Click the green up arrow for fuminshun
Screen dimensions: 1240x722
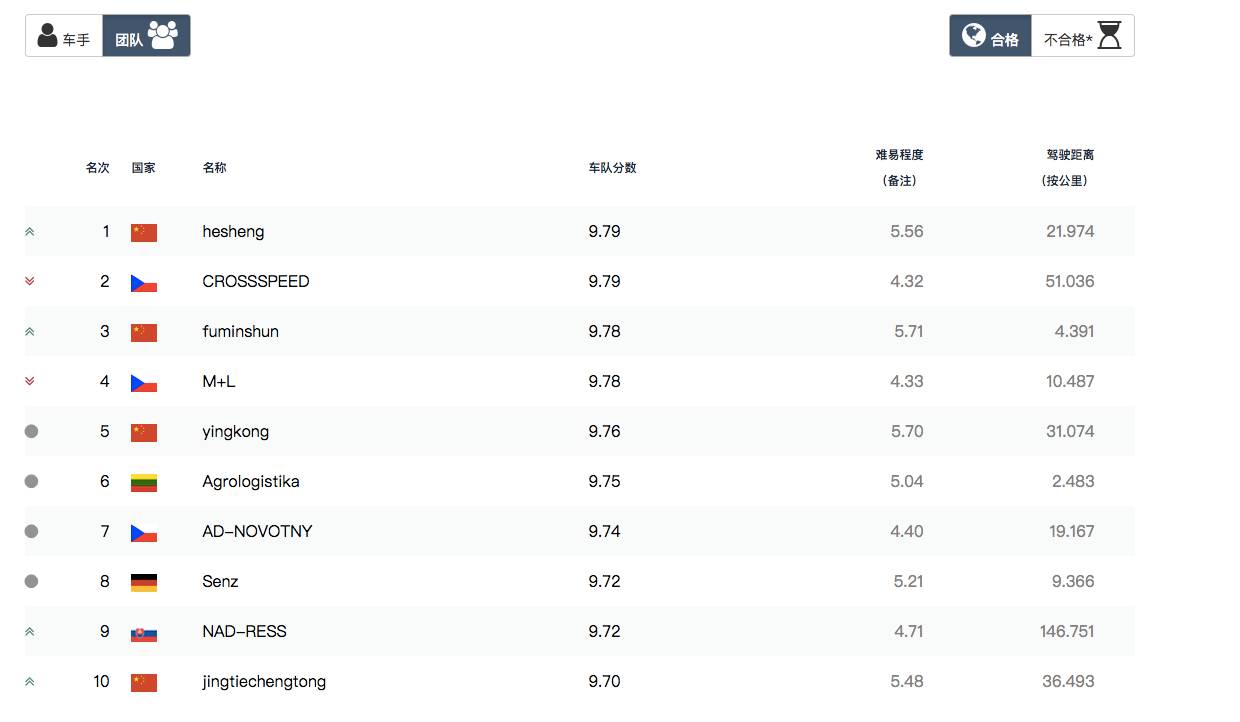(30, 331)
